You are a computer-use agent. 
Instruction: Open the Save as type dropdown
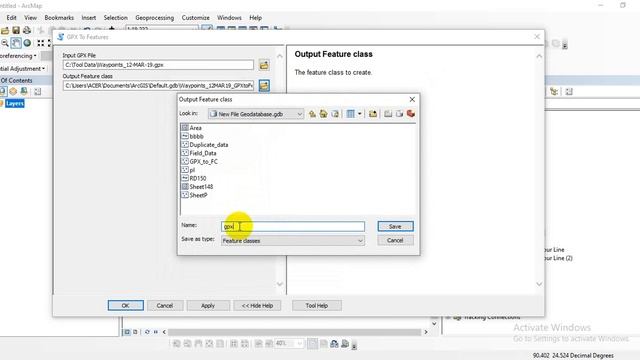click(x=360, y=241)
